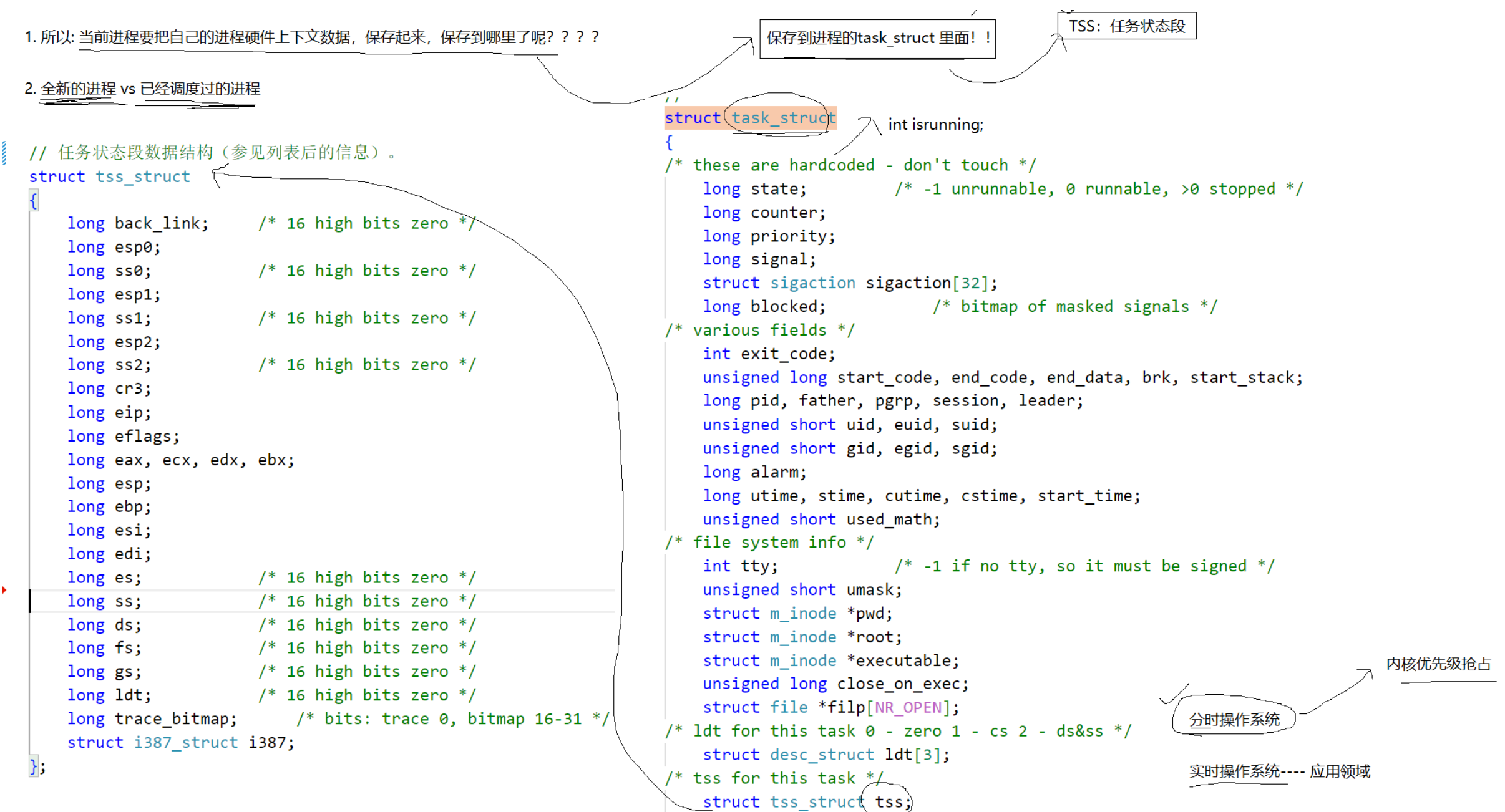Viewport: 1505px width, 812px height.
Task: Click the closing brace of tss_struct
Action: tap(34, 766)
